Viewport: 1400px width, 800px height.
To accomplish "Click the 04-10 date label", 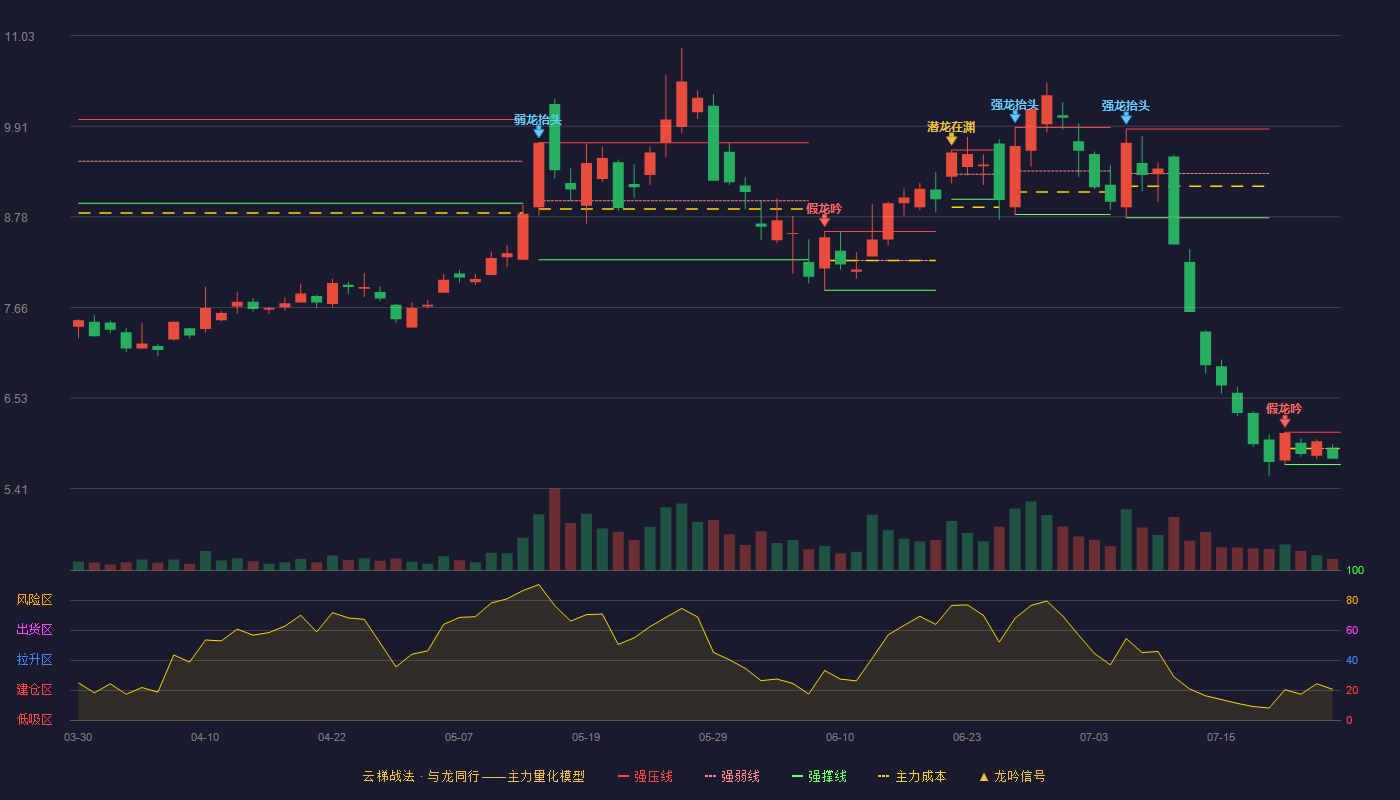I will 205,737.
